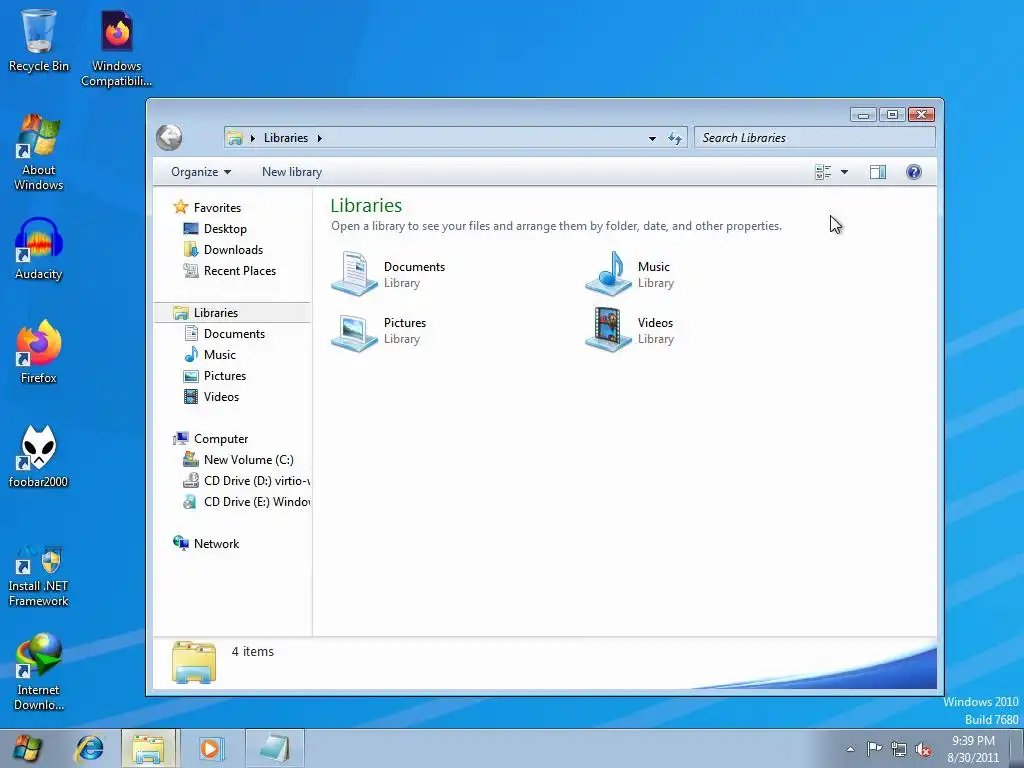The image size is (1024, 768).
Task: Open New Volume (C:) drive
Action: point(248,460)
